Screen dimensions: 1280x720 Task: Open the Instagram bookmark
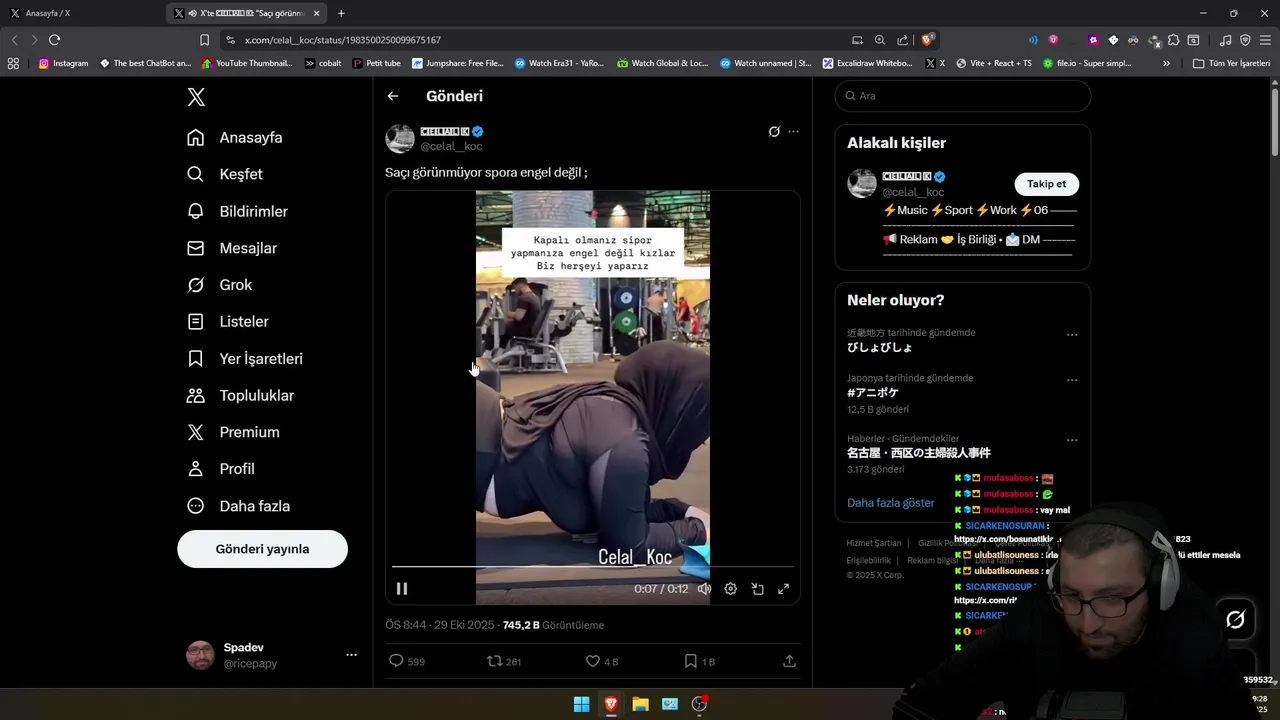point(63,63)
